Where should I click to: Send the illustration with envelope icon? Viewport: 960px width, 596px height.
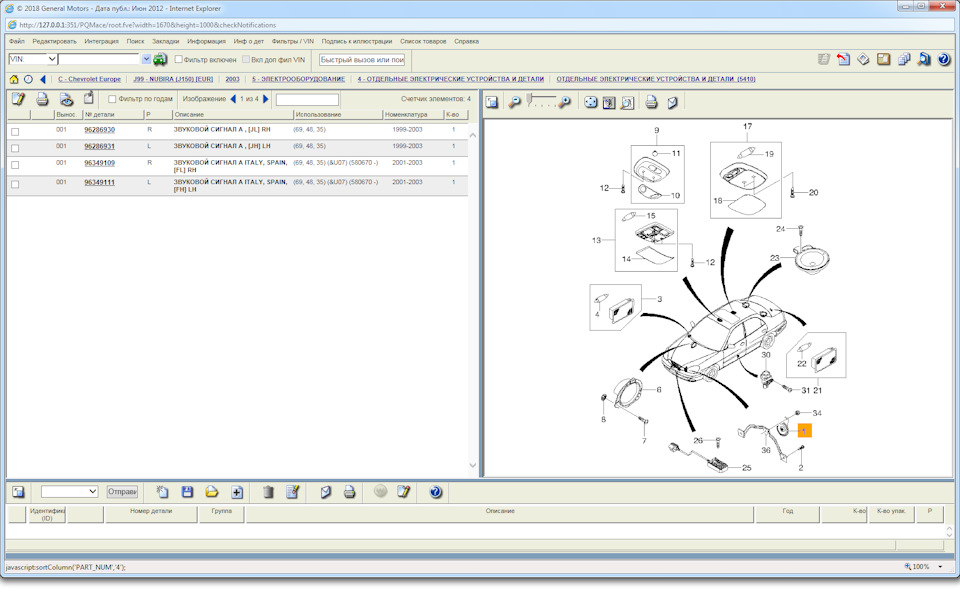(672, 102)
